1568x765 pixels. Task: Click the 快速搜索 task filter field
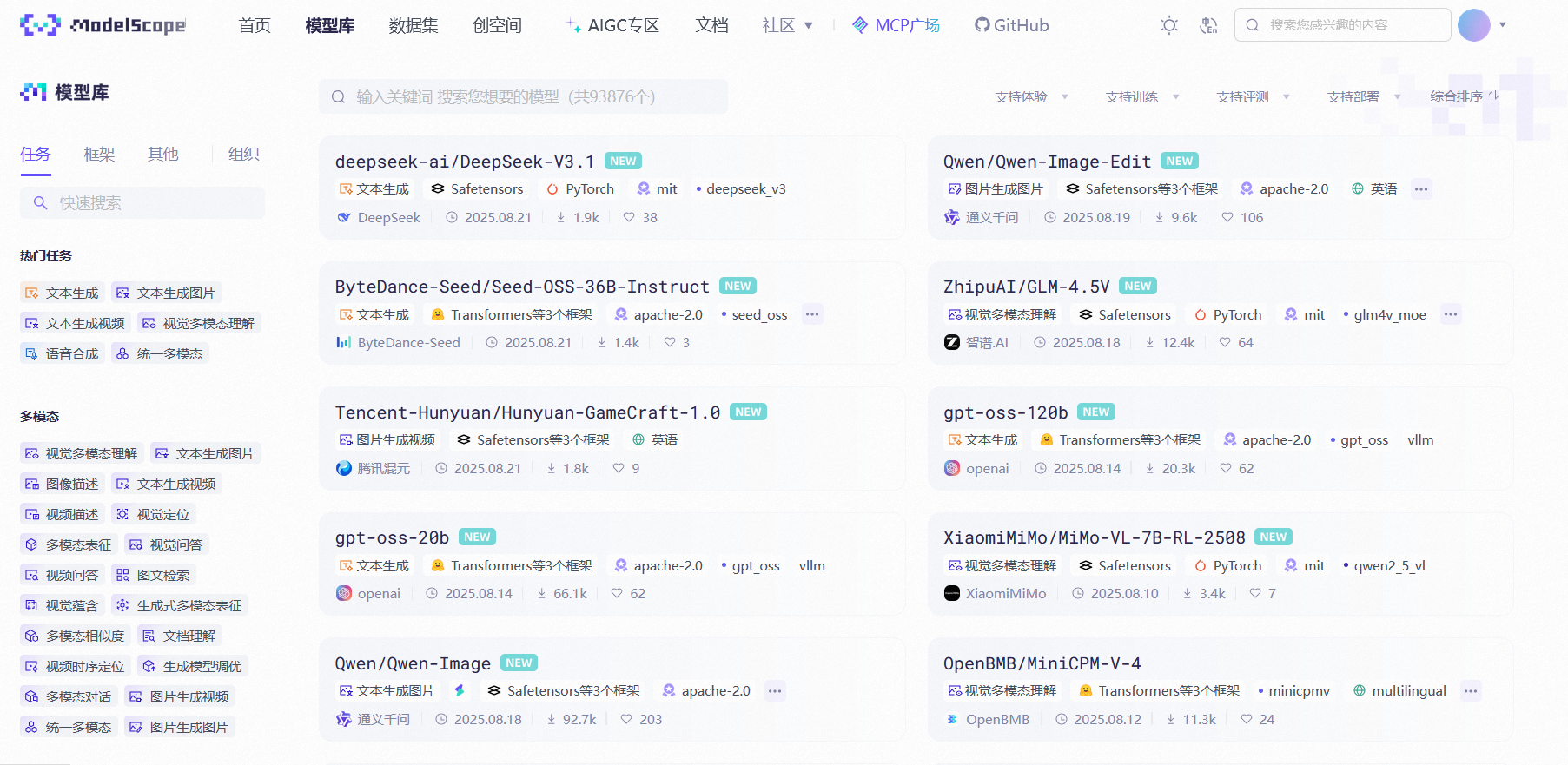point(142,202)
